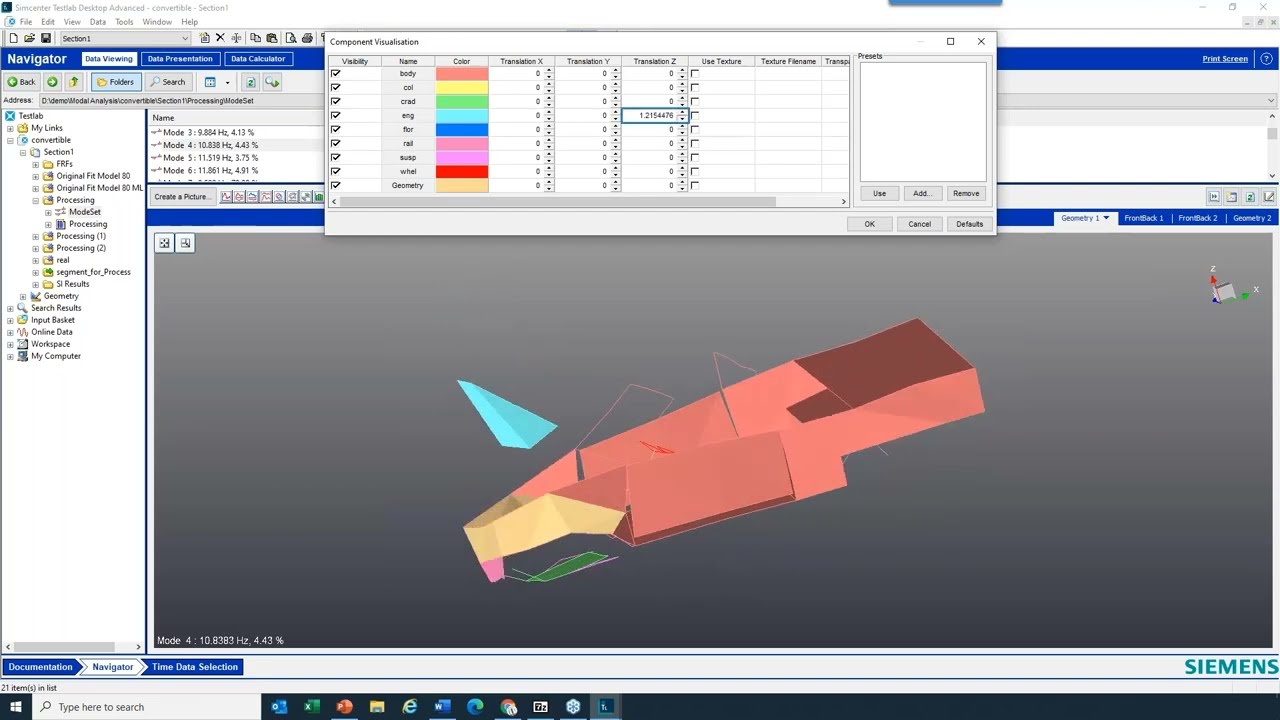Collapse the convertible tree node
Image resolution: width=1280 pixels, height=720 pixels.
[10, 140]
